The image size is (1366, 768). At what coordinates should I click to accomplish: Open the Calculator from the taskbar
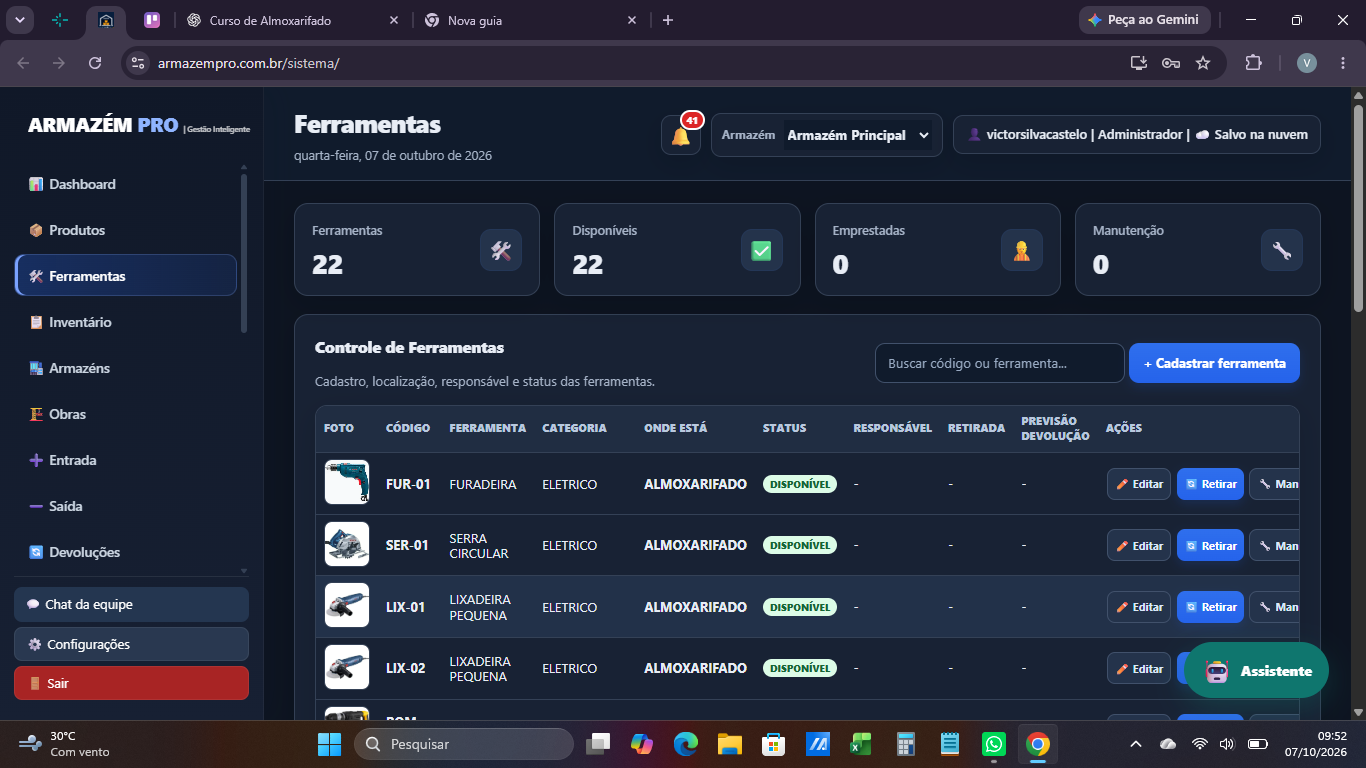click(906, 744)
